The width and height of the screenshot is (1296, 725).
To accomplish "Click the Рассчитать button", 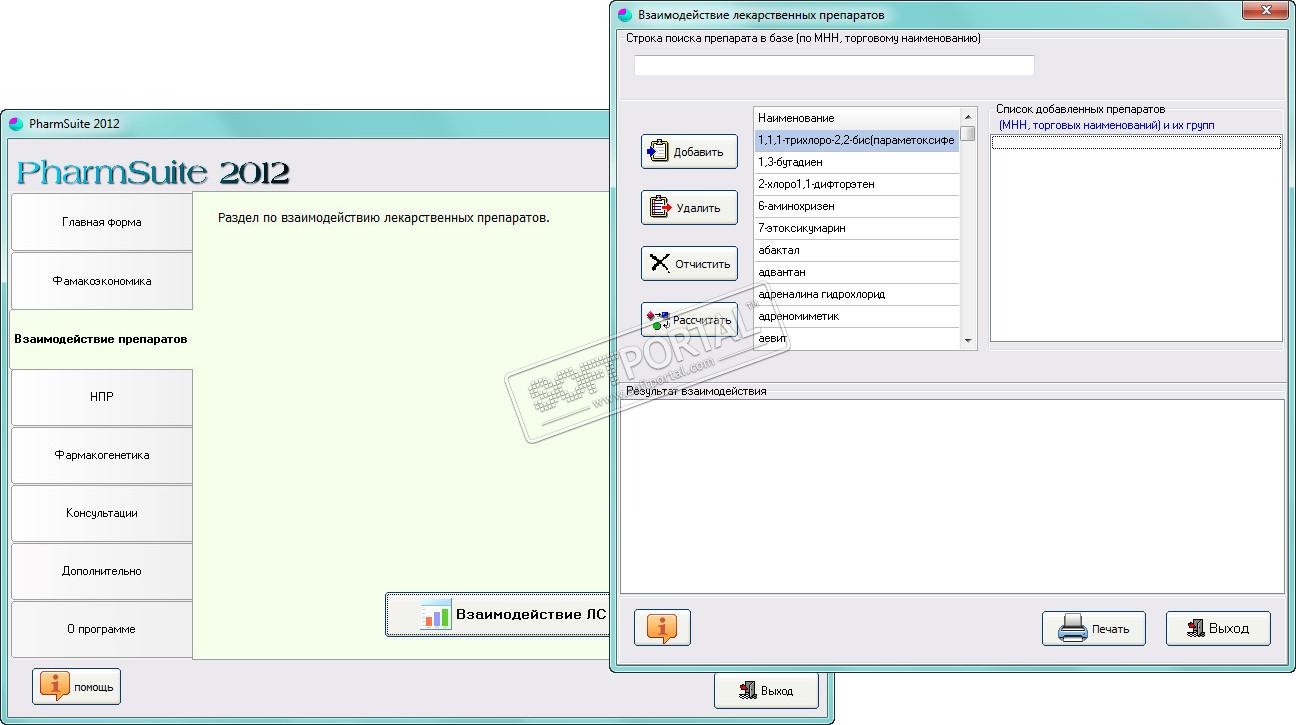I will (689, 320).
